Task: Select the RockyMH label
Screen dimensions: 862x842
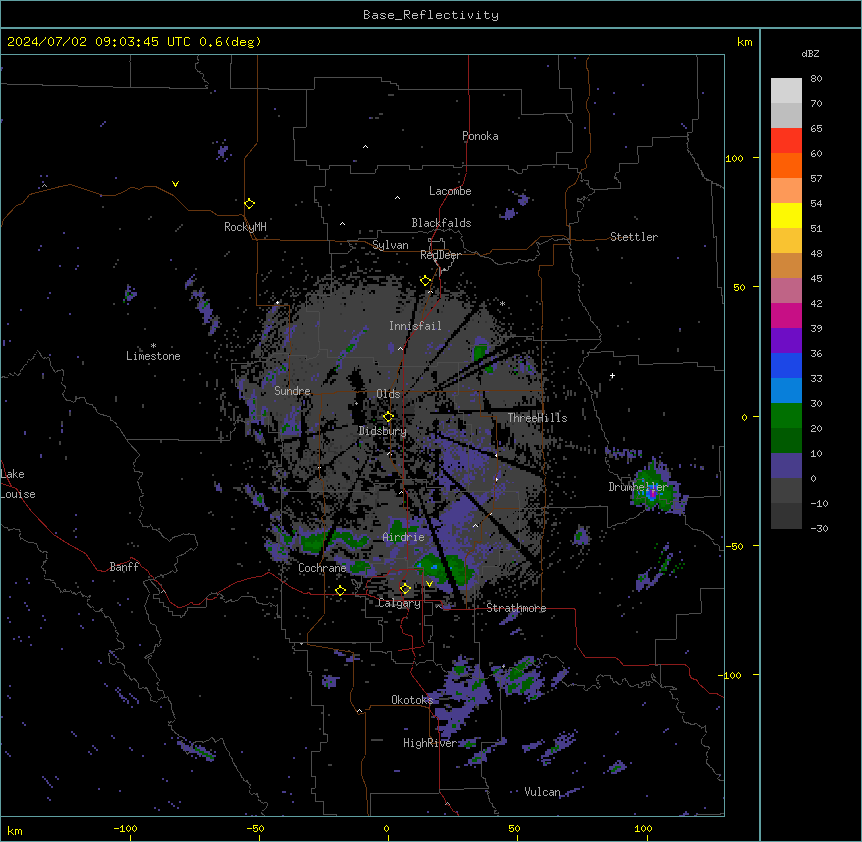Action: pyautogui.click(x=245, y=226)
